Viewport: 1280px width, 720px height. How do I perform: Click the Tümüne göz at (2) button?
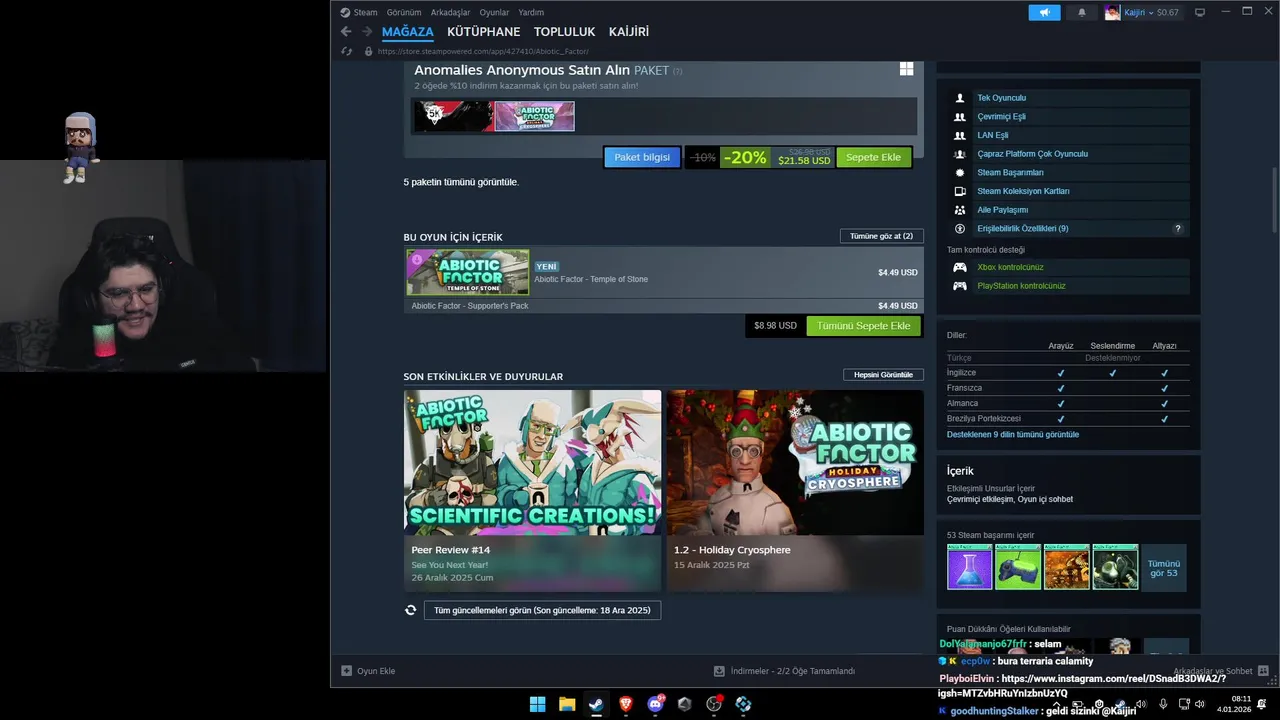(x=881, y=236)
